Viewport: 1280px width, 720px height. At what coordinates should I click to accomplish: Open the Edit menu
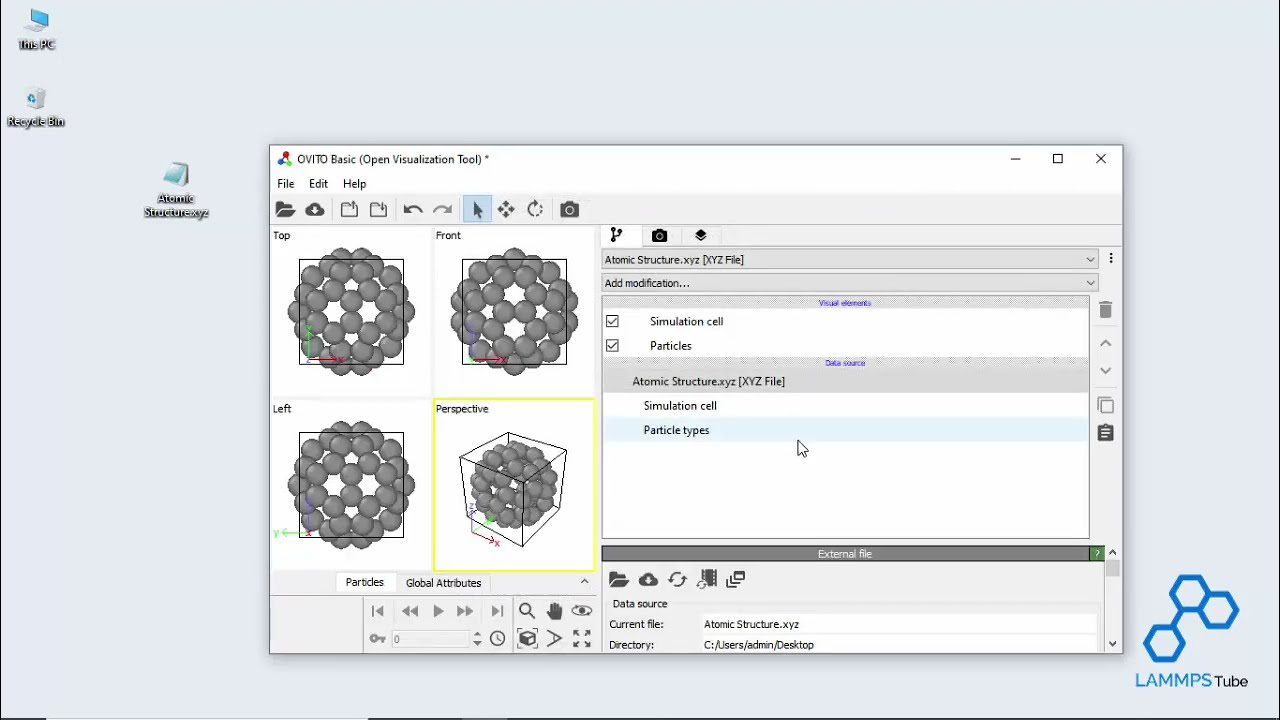pyautogui.click(x=318, y=184)
